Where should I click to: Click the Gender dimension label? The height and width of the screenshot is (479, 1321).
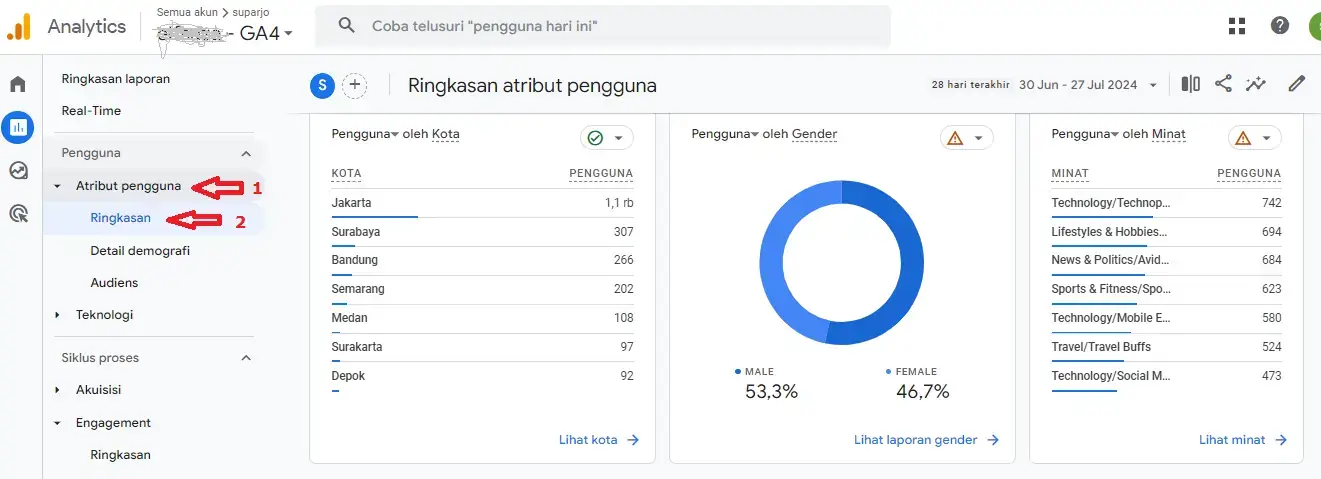815,133
